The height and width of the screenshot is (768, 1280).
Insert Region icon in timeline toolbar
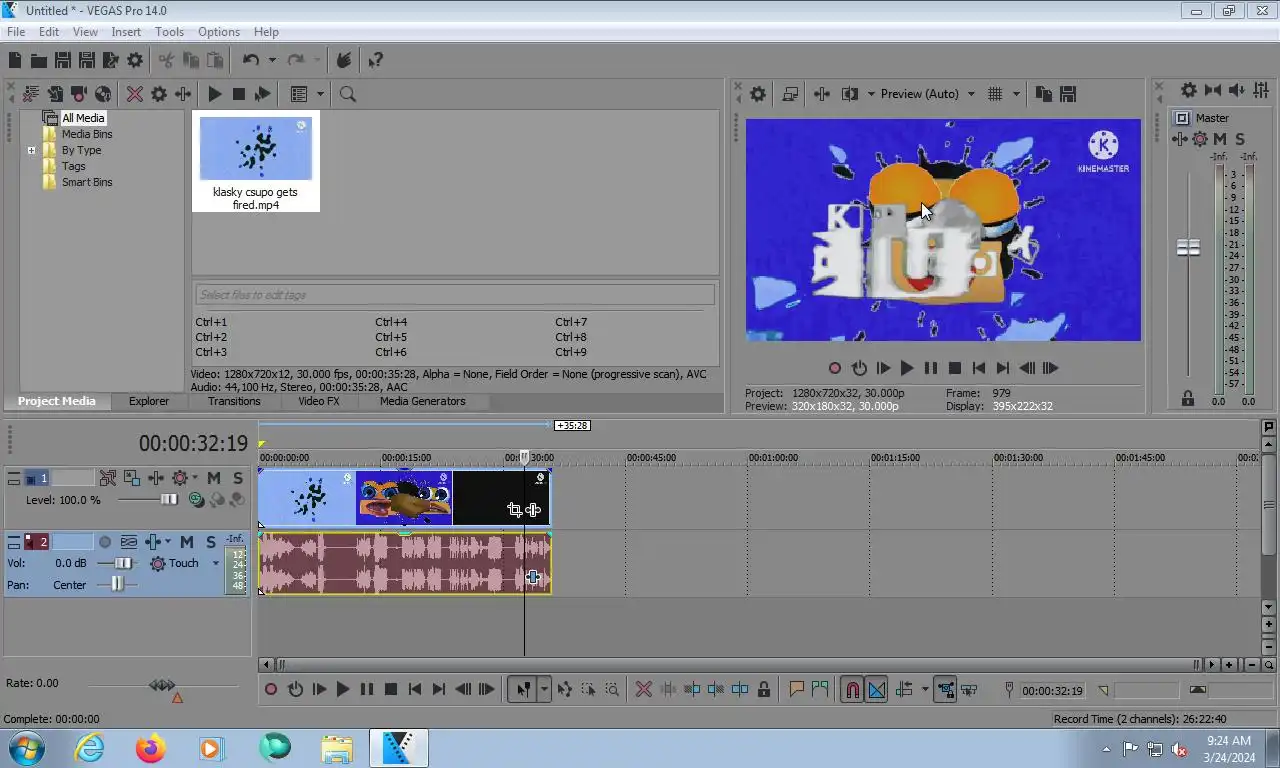pos(820,689)
